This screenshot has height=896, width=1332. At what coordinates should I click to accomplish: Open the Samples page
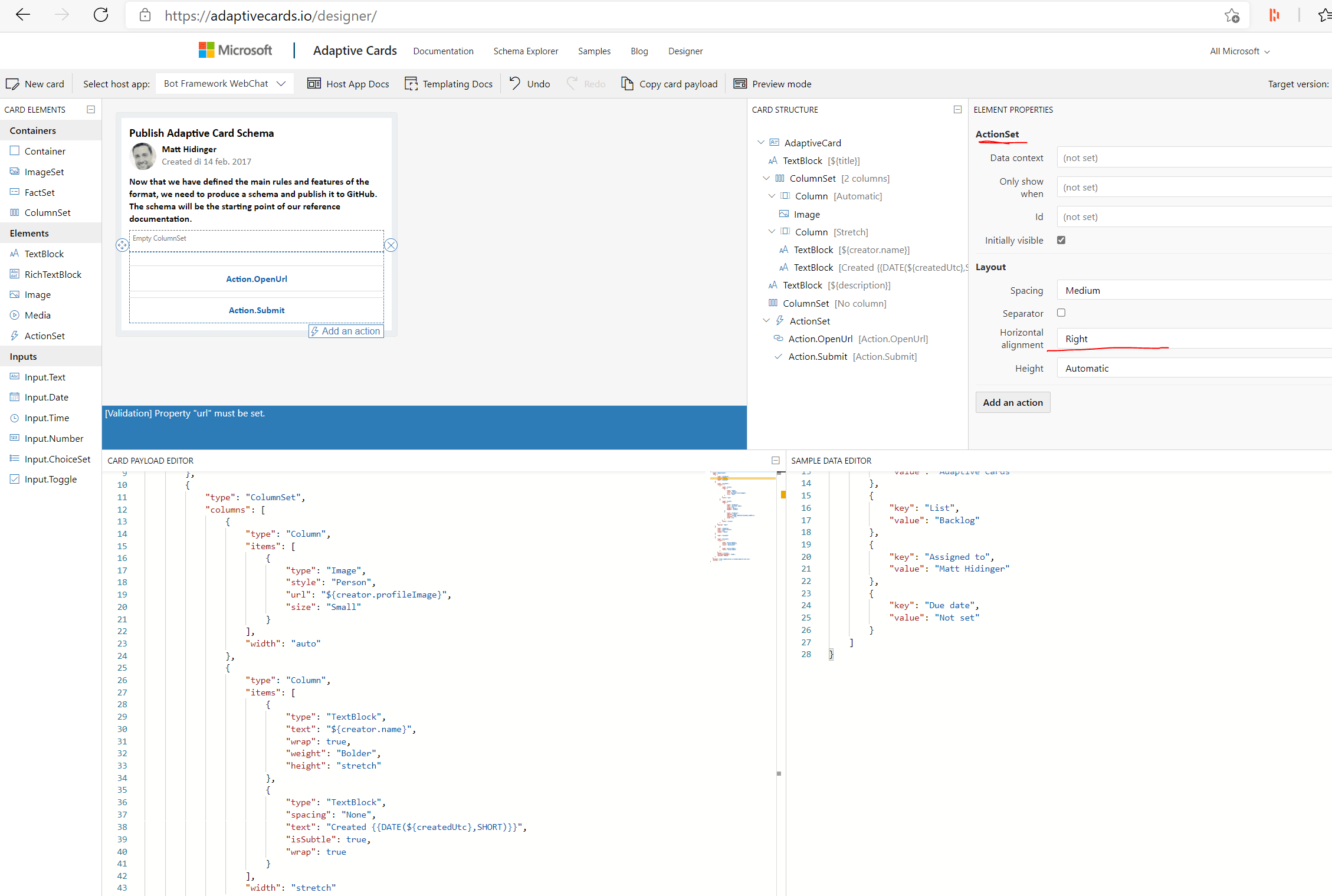click(x=594, y=51)
